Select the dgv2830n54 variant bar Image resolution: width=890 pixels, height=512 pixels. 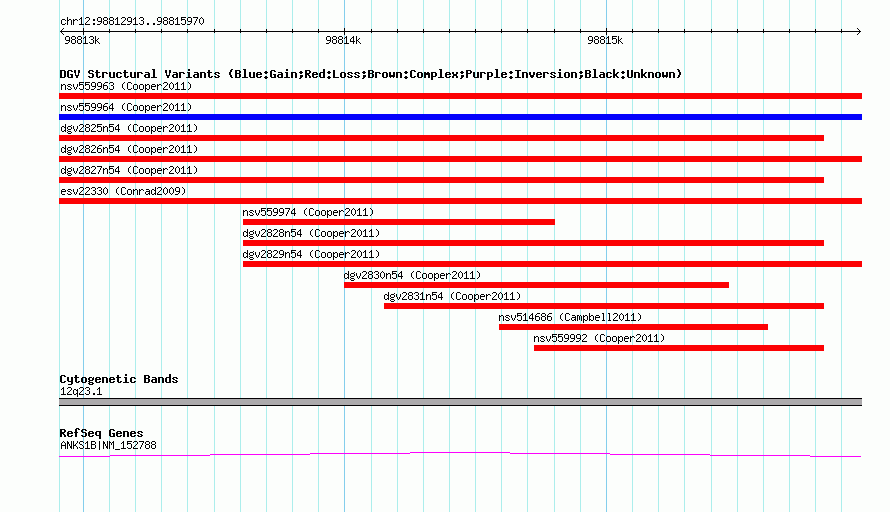pos(536,285)
